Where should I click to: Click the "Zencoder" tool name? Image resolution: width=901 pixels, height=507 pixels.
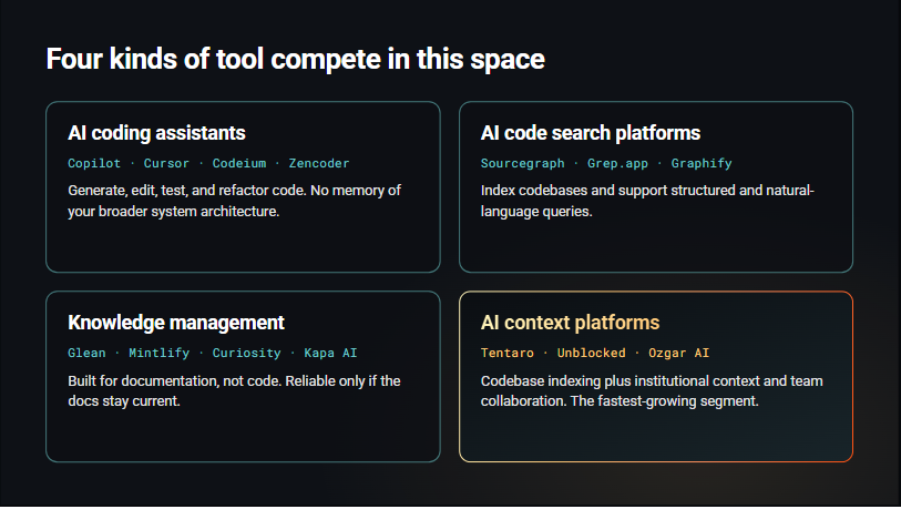[x=319, y=163]
